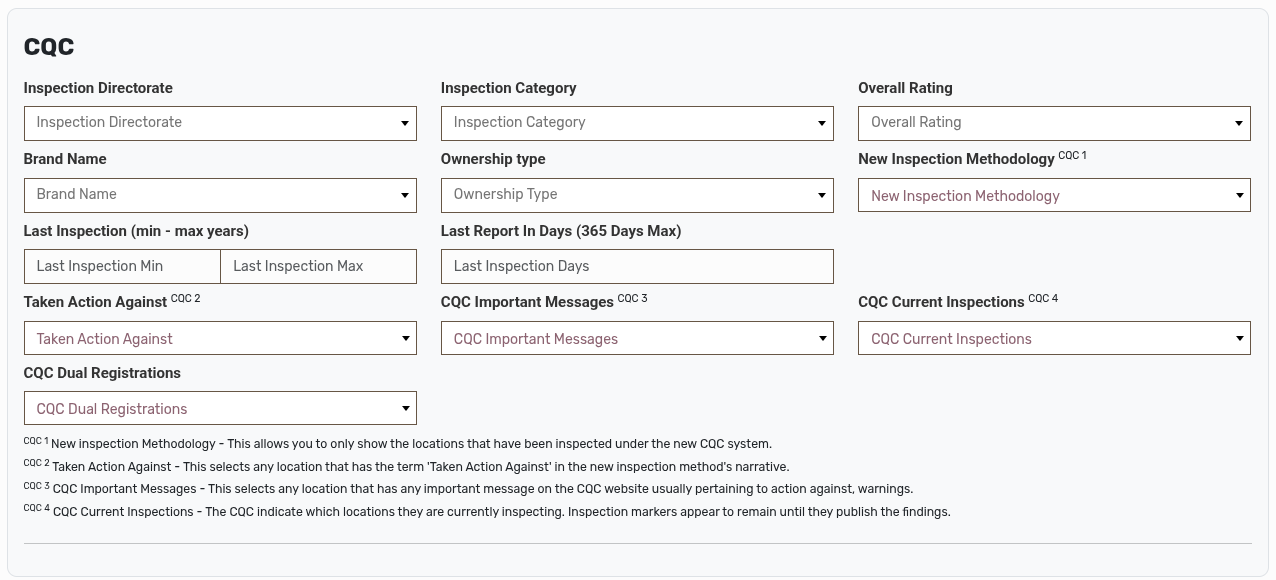Click the CQC Dual Registrations dropdown chevron
This screenshot has height=580, width=1276.
pyautogui.click(x=405, y=408)
